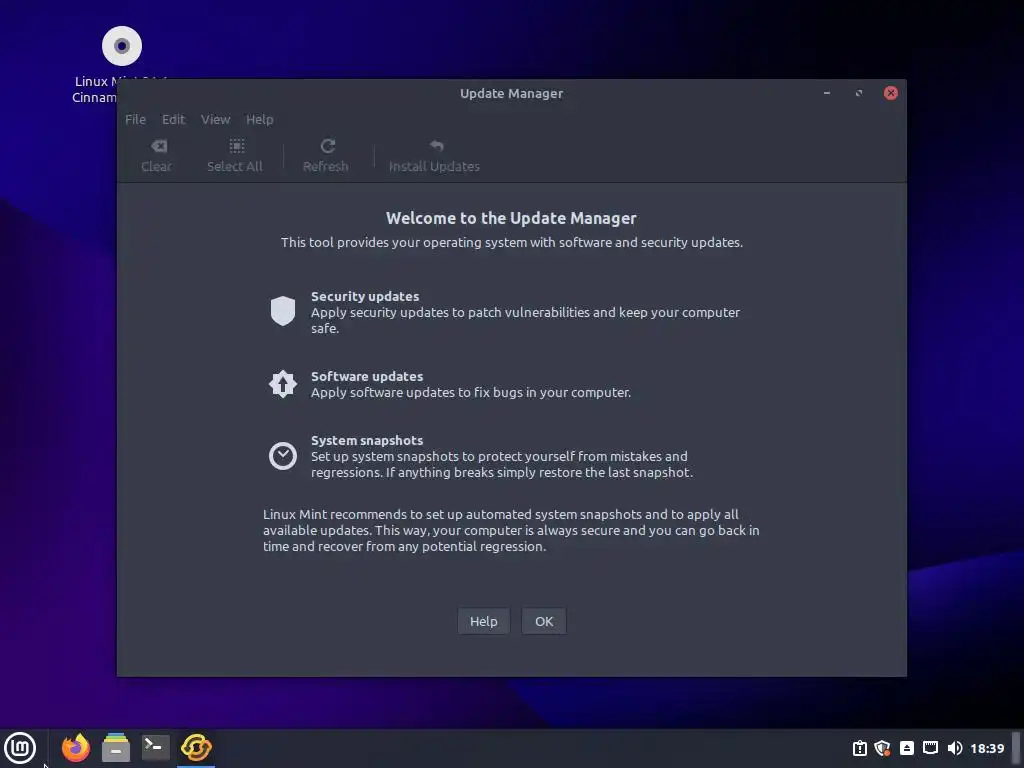Open the file manager from the panel
Screen dimensions: 1024x768
click(x=116, y=748)
